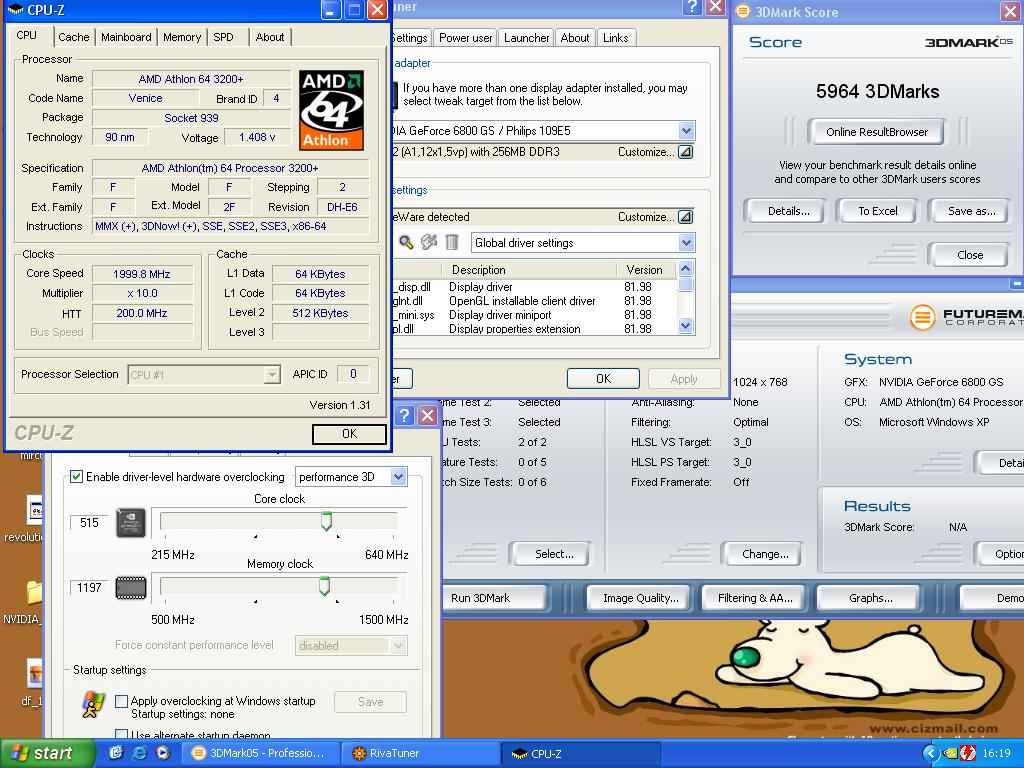This screenshot has width=1024, height=768.
Task: Click the To Excel button
Action: 877,211
